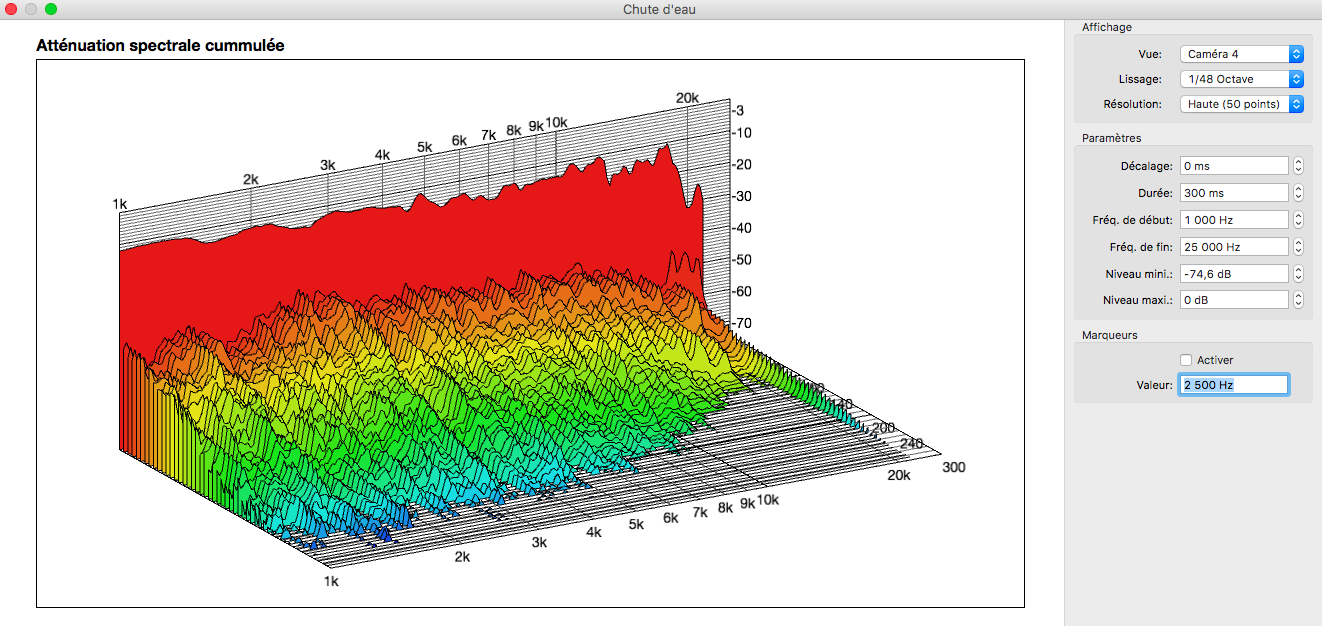Image resolution: width=1322 pixels, height=626 pixels.
Task: Click the Durée field showing 300 ms
Action: pyautogui.click(x=1234, y=193)
